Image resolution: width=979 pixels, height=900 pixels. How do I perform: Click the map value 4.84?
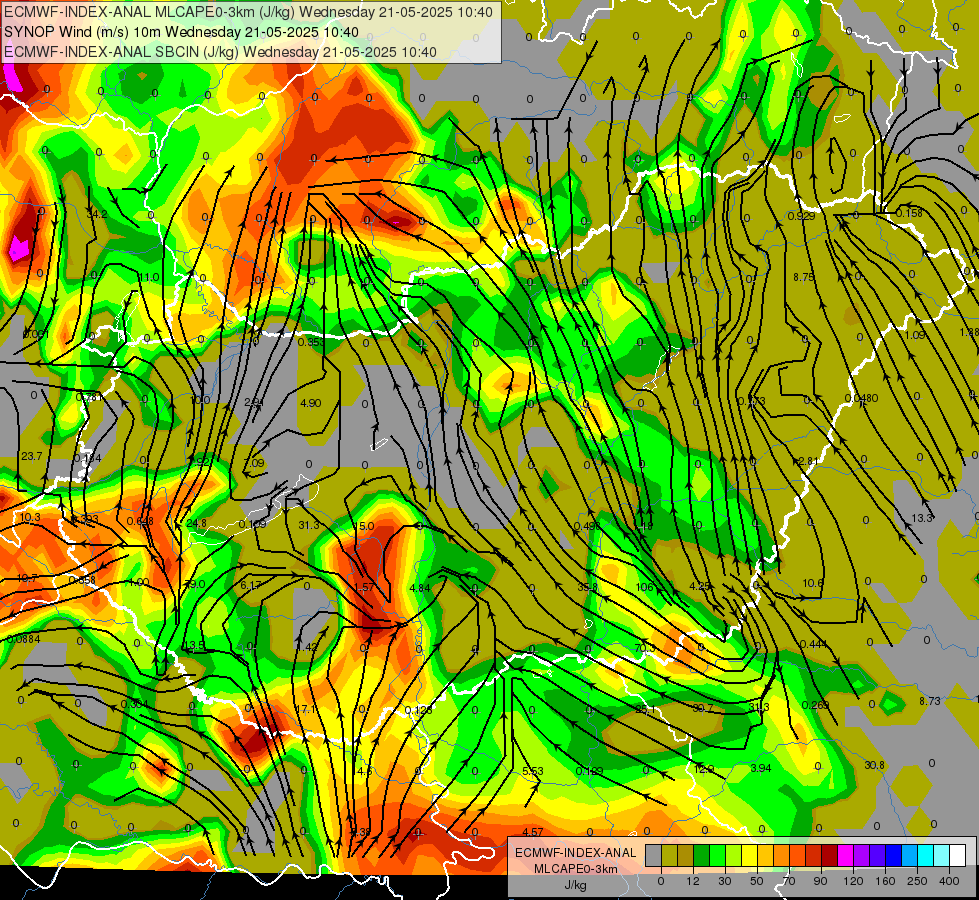(x=420, y=588)
